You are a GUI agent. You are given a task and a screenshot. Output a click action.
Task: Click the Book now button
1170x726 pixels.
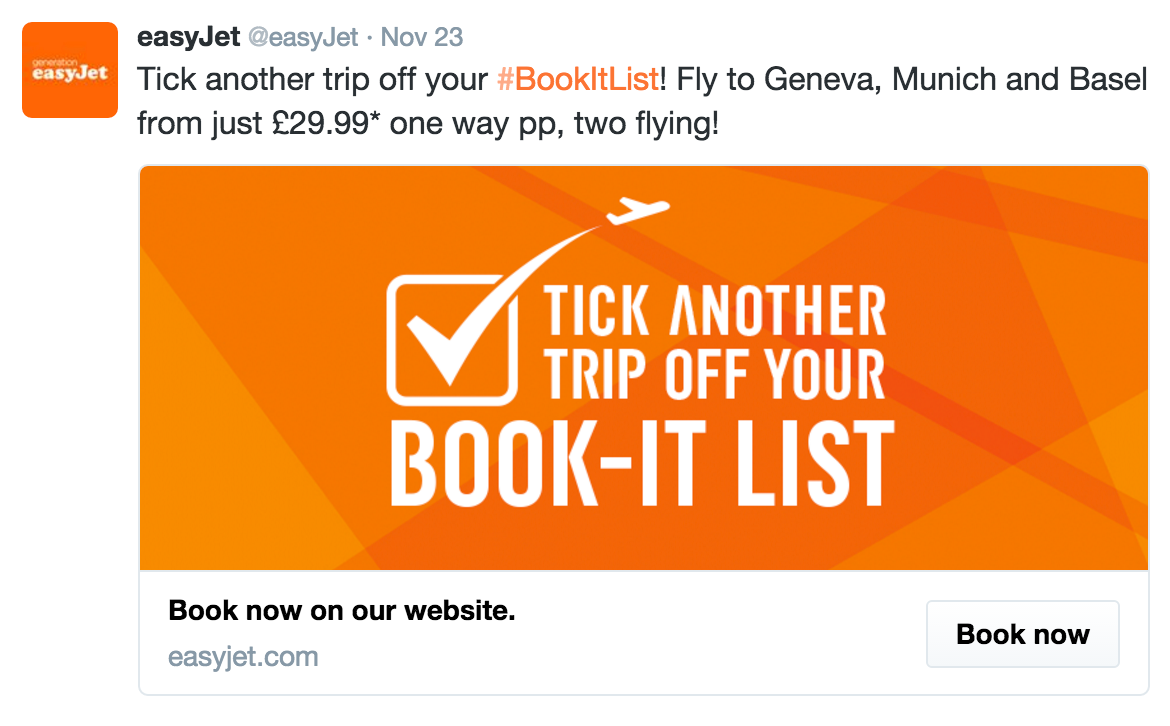(x=1023, y=634)
